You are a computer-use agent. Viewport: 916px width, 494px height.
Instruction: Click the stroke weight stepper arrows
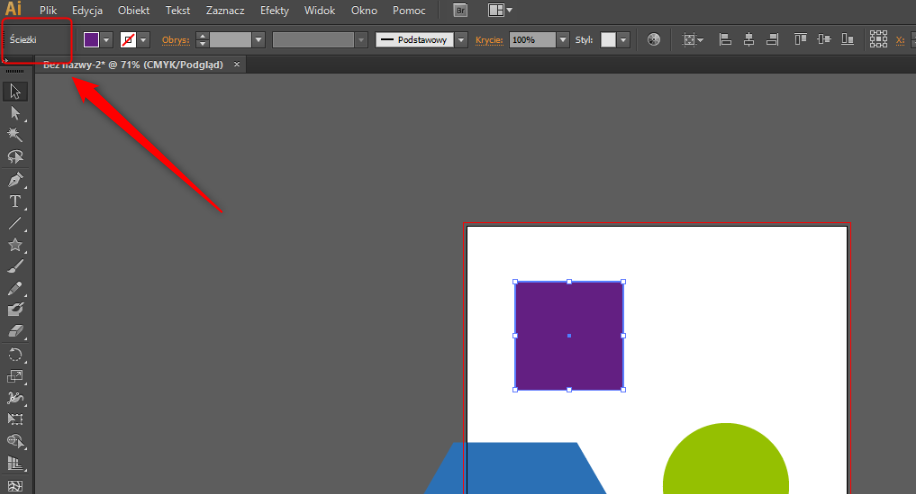[x=202, y=40]
